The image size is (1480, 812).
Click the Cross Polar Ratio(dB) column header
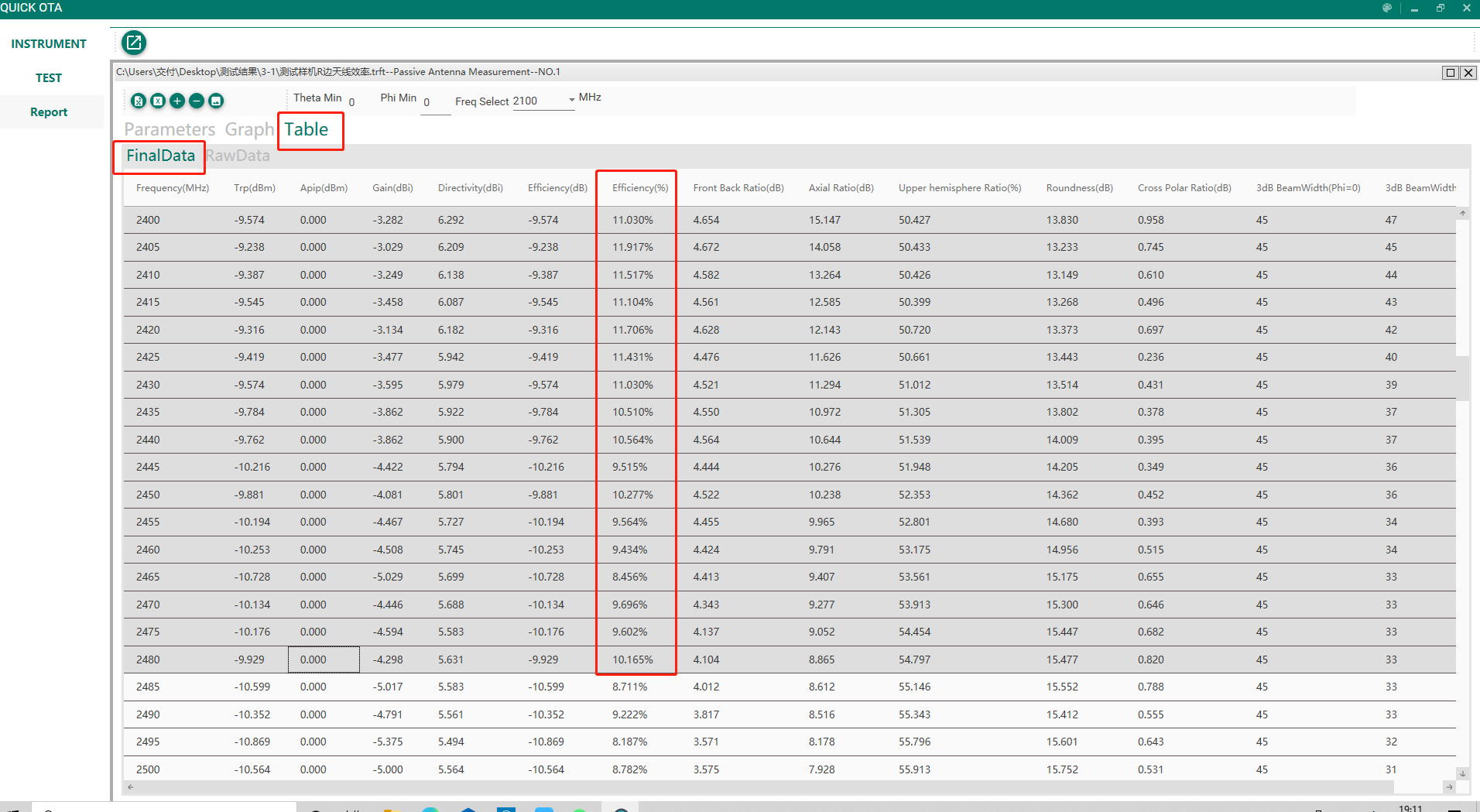1184,188
